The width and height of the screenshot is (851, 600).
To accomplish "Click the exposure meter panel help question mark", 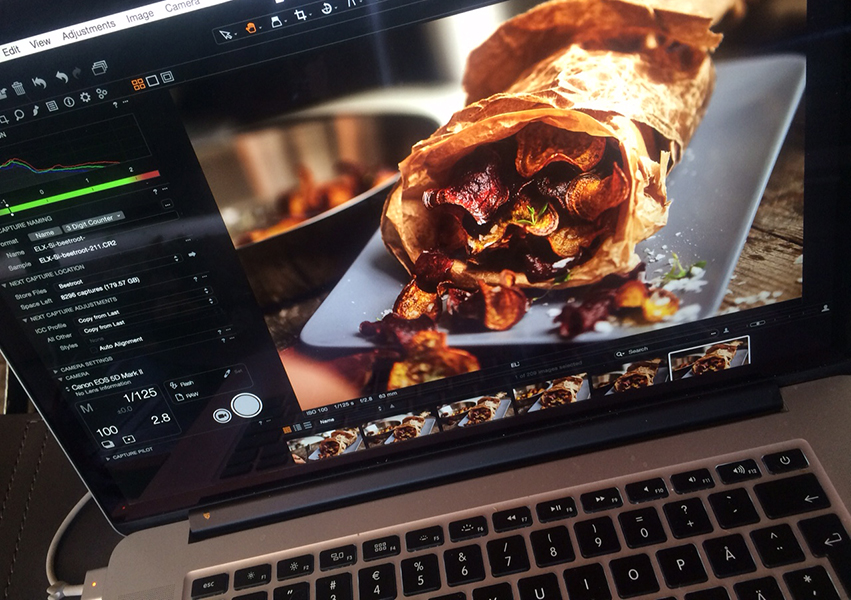I will 155,192.
